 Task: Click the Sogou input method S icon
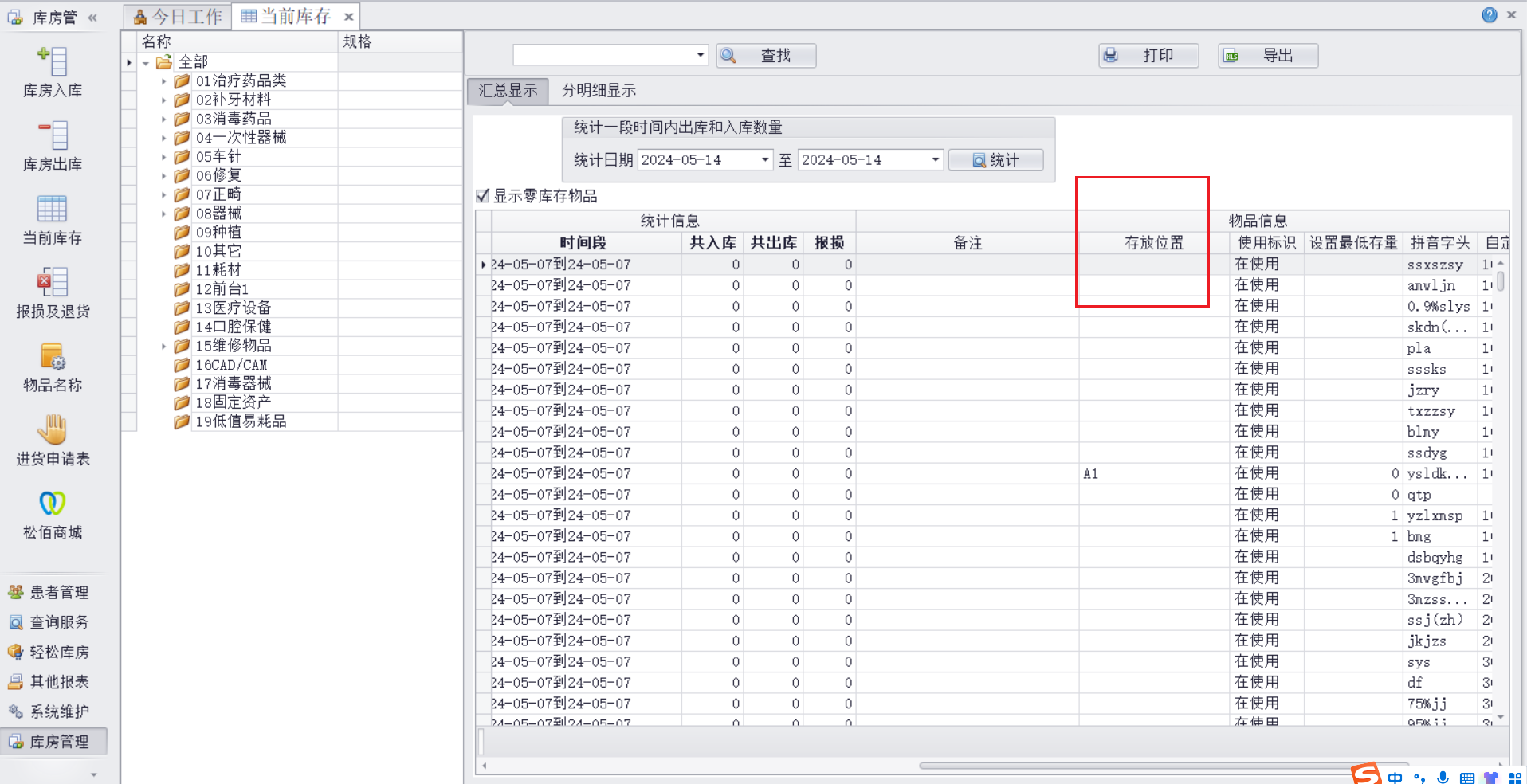(x=1366, y=774)
